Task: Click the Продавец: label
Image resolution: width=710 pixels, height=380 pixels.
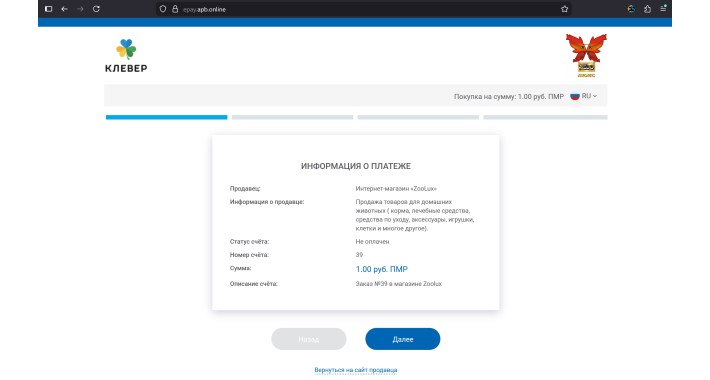Action: 245,188
